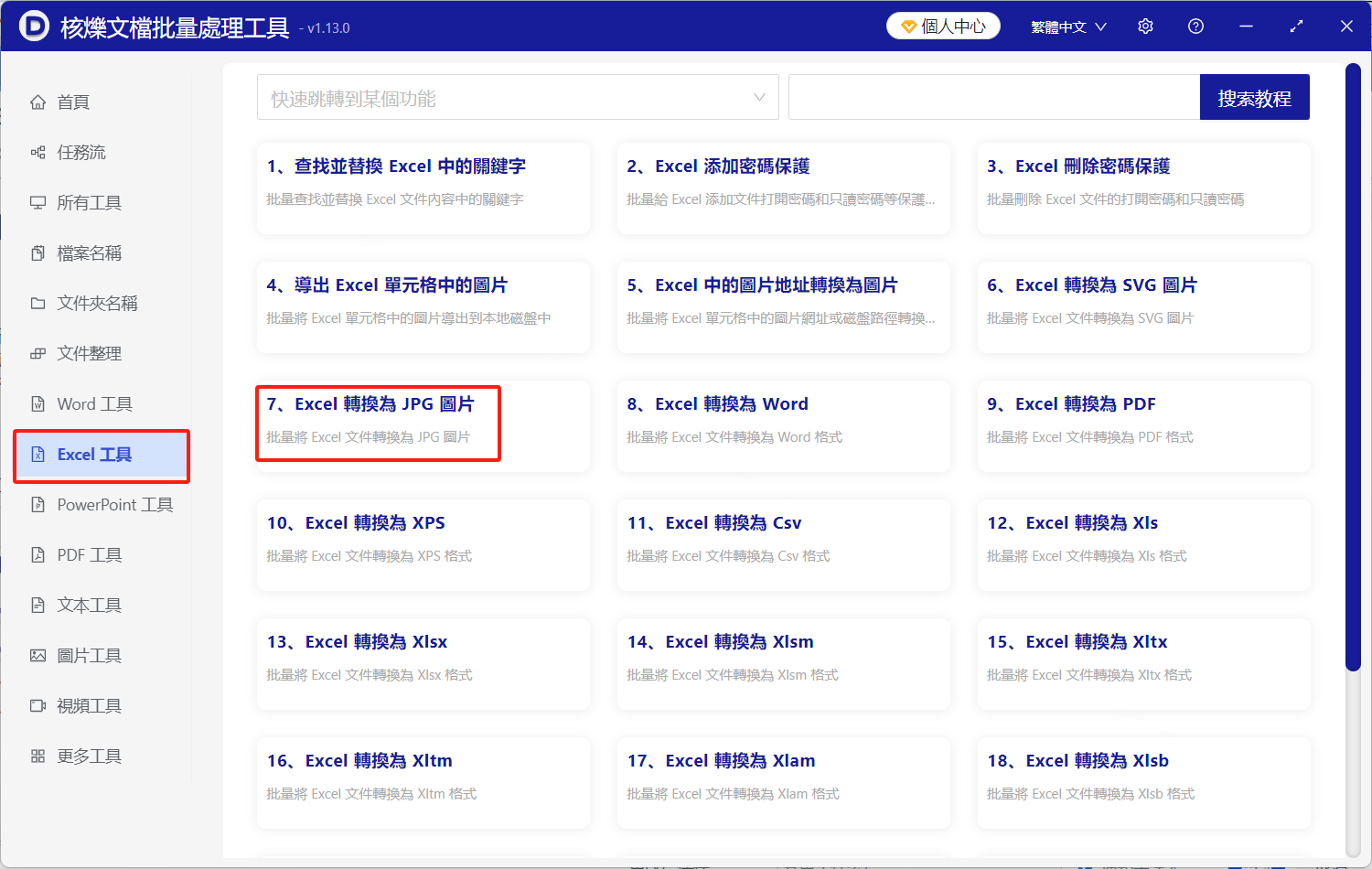1372x869 pixels.
Task: Open 查找並替換 Excel 中的關鍵字 tool
Action: [423, 188]
